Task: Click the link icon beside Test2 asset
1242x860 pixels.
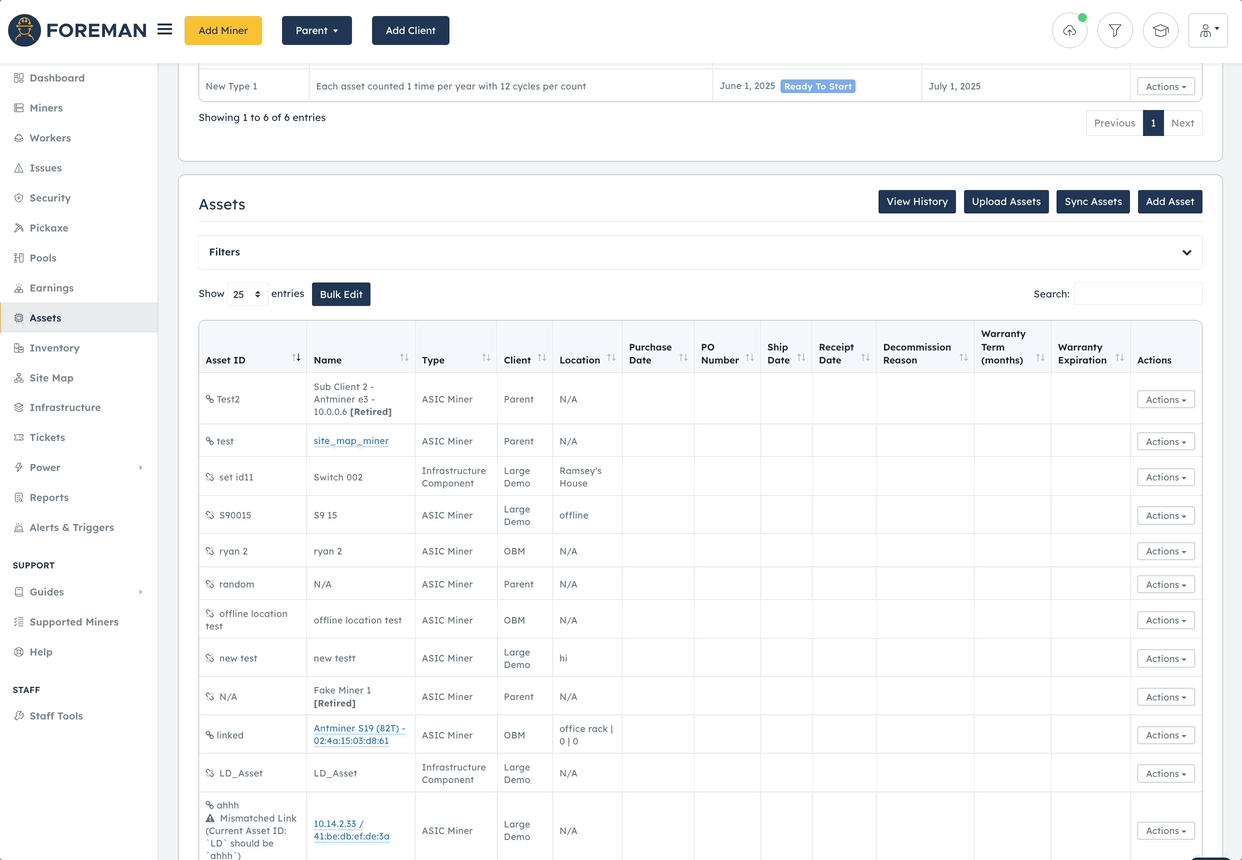Action: tap(210, 399)
